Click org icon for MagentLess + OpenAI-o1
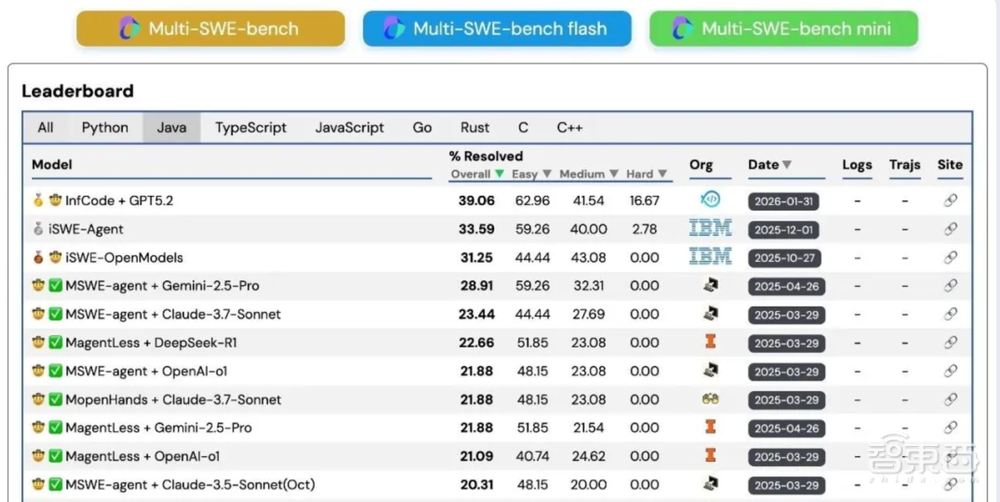 [710, 455]
